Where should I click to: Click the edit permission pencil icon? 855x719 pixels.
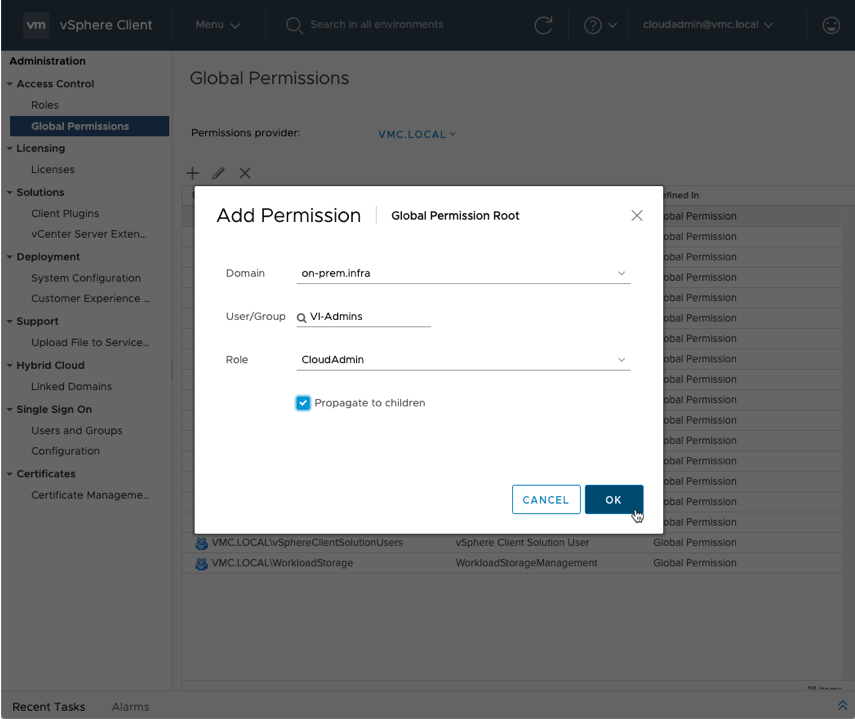[x=219, y=173]
